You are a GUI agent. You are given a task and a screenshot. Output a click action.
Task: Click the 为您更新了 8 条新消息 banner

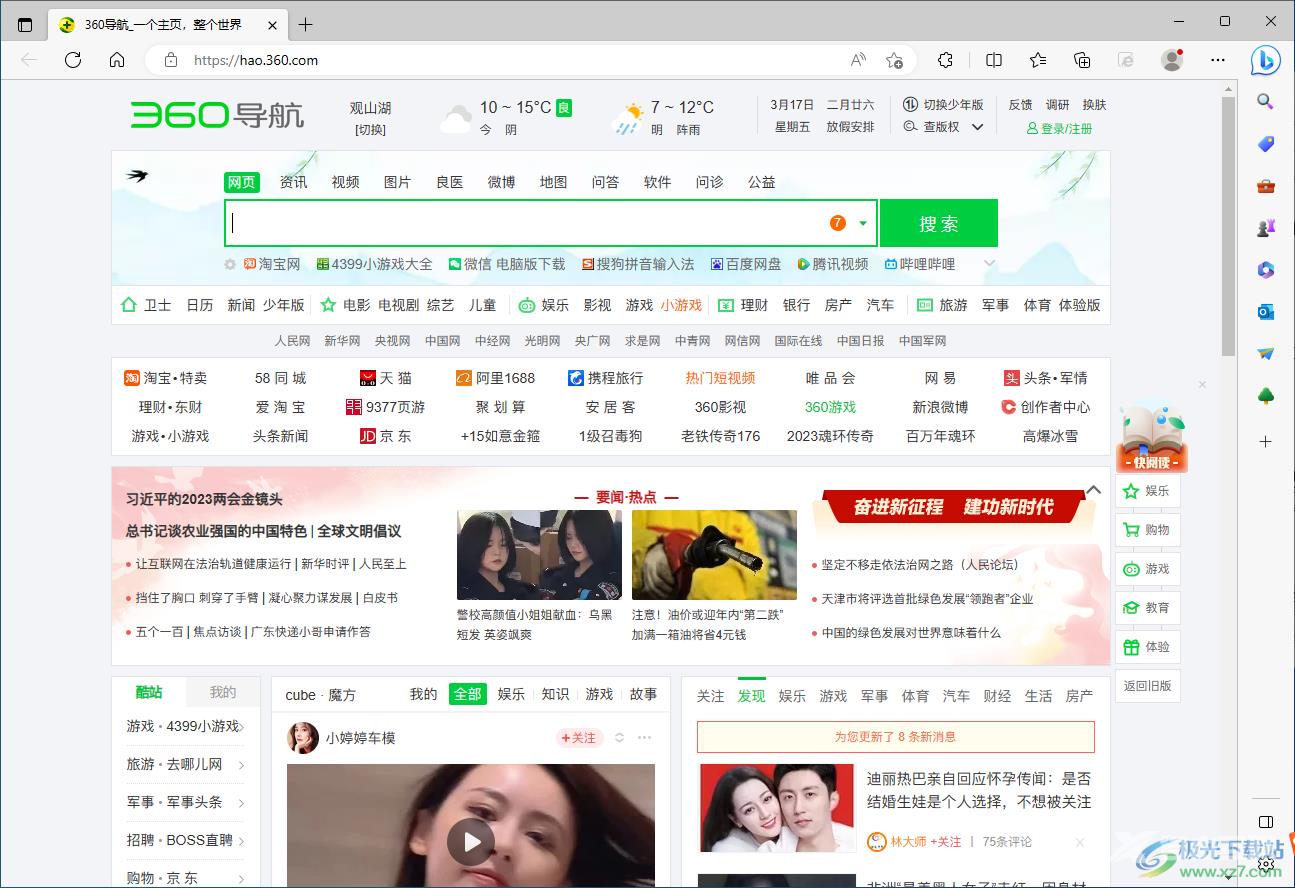click(896, 737)
